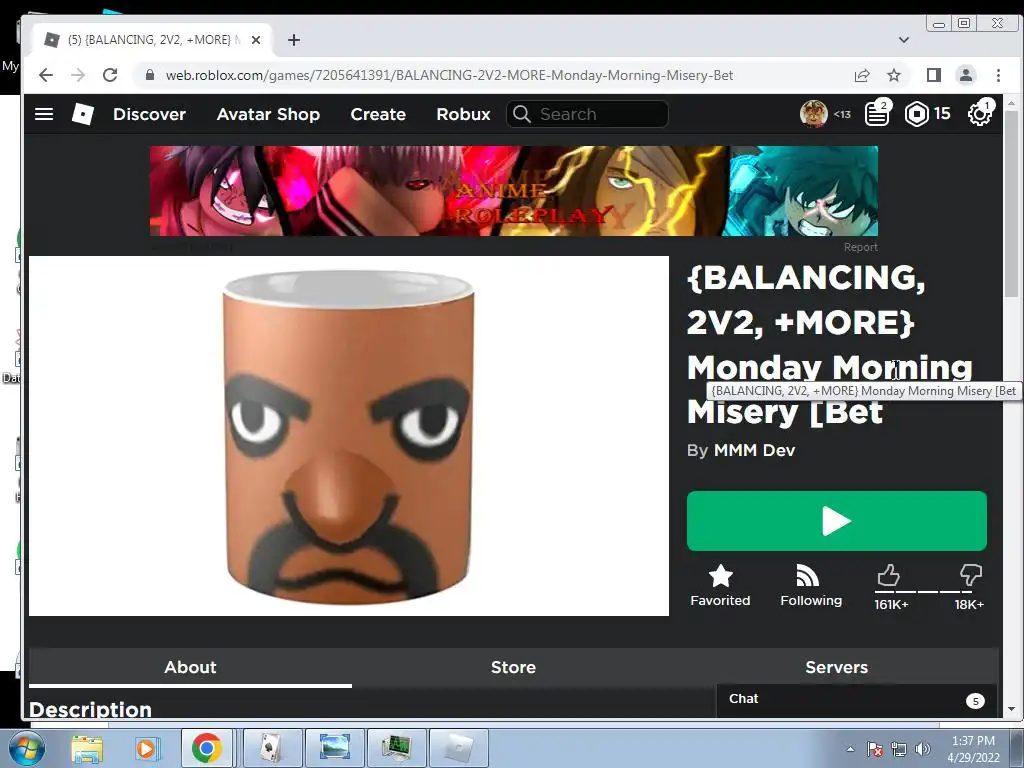Toggle the Favorited star
The width and height of the screenshot is (1024, 768).
click(x=720, y=586)
